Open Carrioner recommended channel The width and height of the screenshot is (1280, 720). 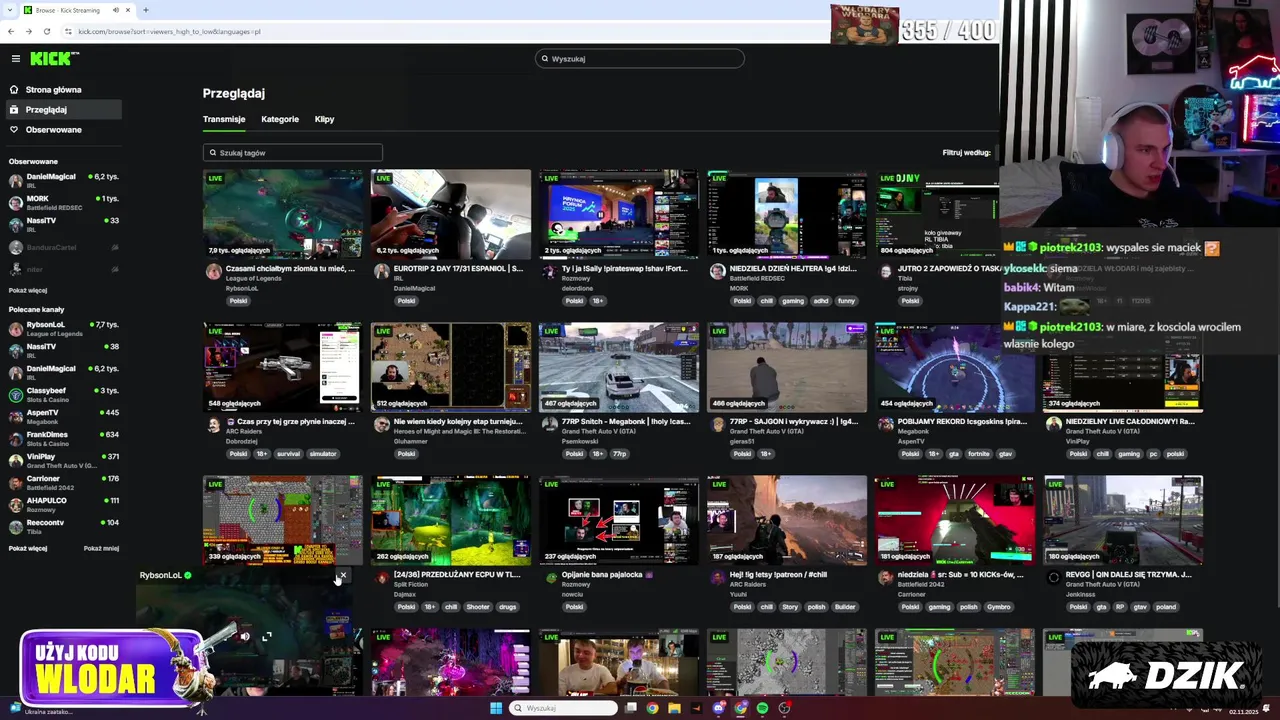pyautogui.click(x=63, y=483)
